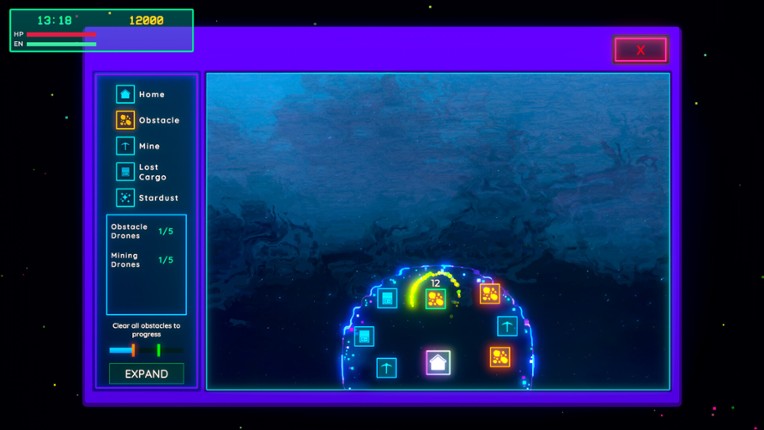Close the map window with red X
The width and height of the screenshot is (764, 430).
tap(641, 50)
